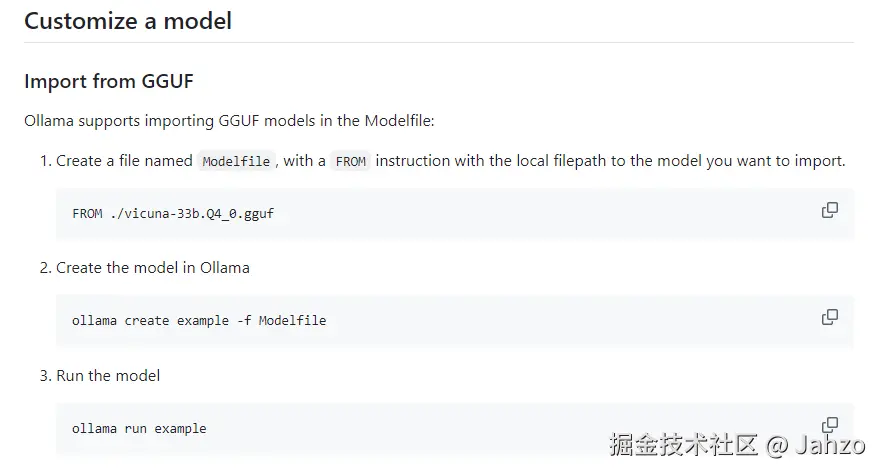
Task: Click the inline "FROM" code label
Action: pyautogui.click(x=351, y=161)
